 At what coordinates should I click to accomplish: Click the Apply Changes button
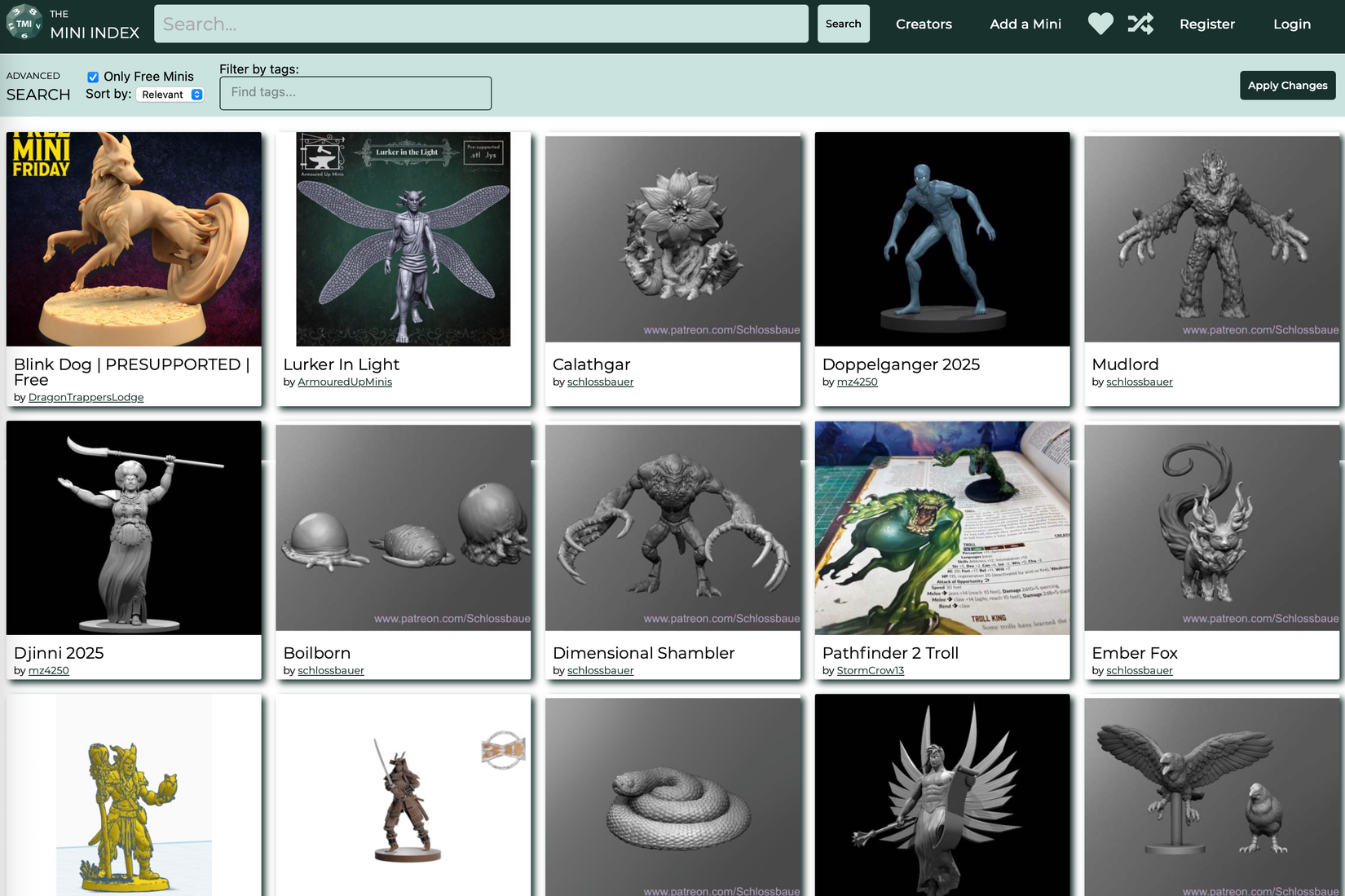click(1287, 85)
